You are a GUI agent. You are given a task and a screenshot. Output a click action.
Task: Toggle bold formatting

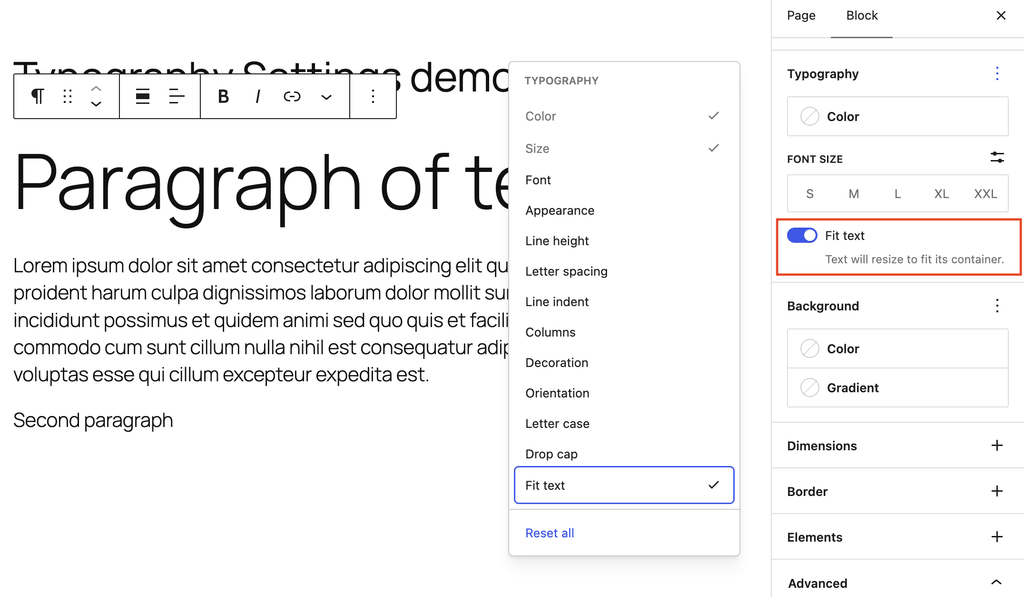click(223, 97)
